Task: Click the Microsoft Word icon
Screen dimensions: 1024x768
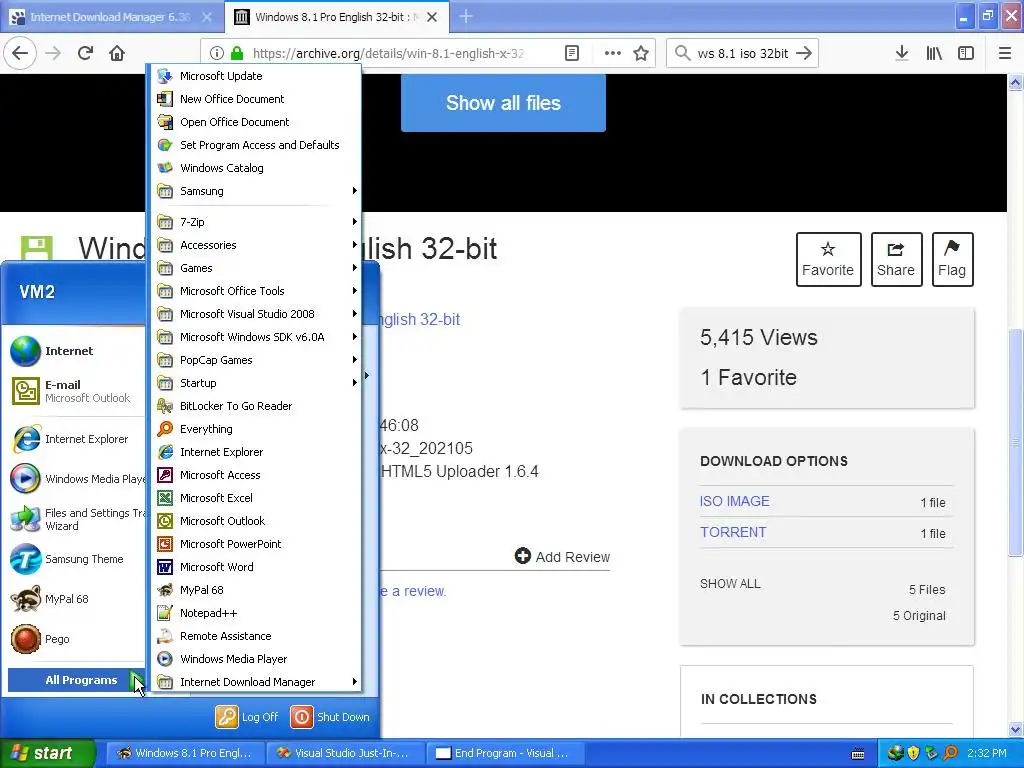Action: (165, 567)
